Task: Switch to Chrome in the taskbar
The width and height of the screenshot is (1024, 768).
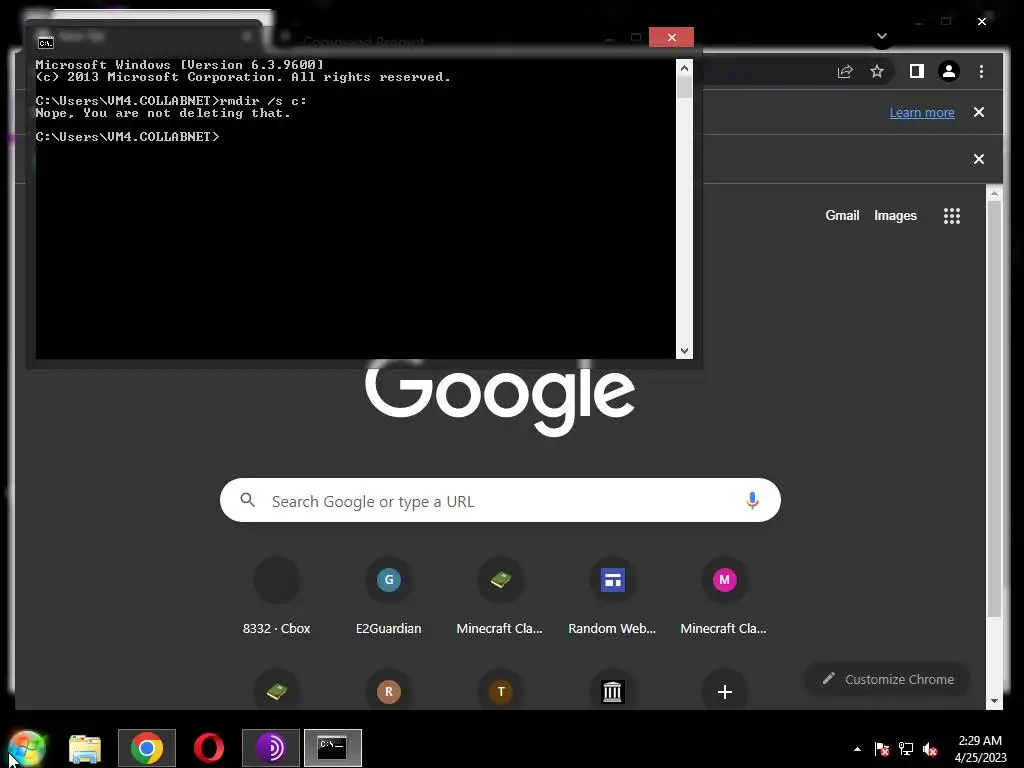Action: pos(147,748)
